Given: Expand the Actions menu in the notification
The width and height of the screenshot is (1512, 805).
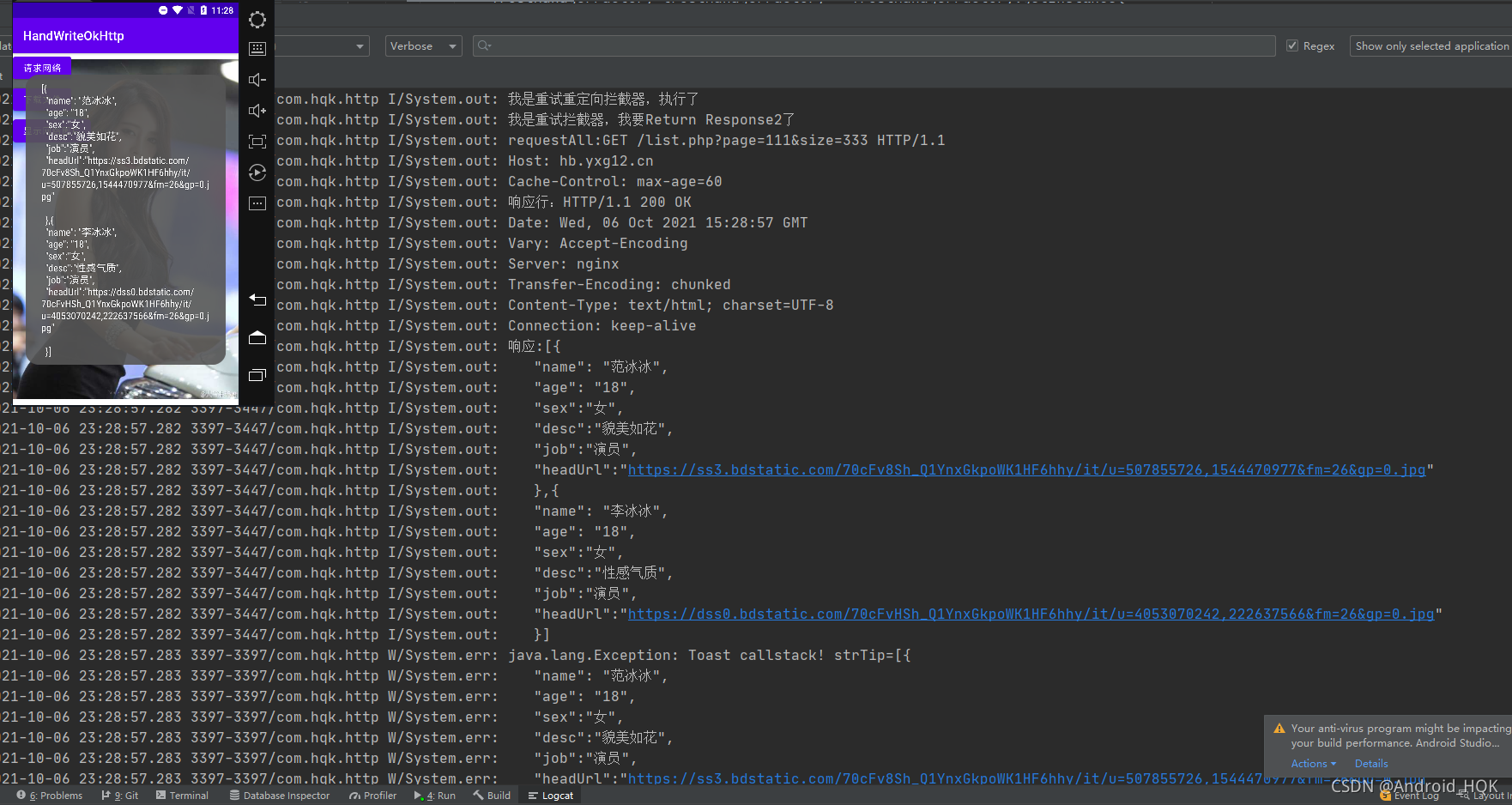Looking at the screenshot, I should 1313,764.
